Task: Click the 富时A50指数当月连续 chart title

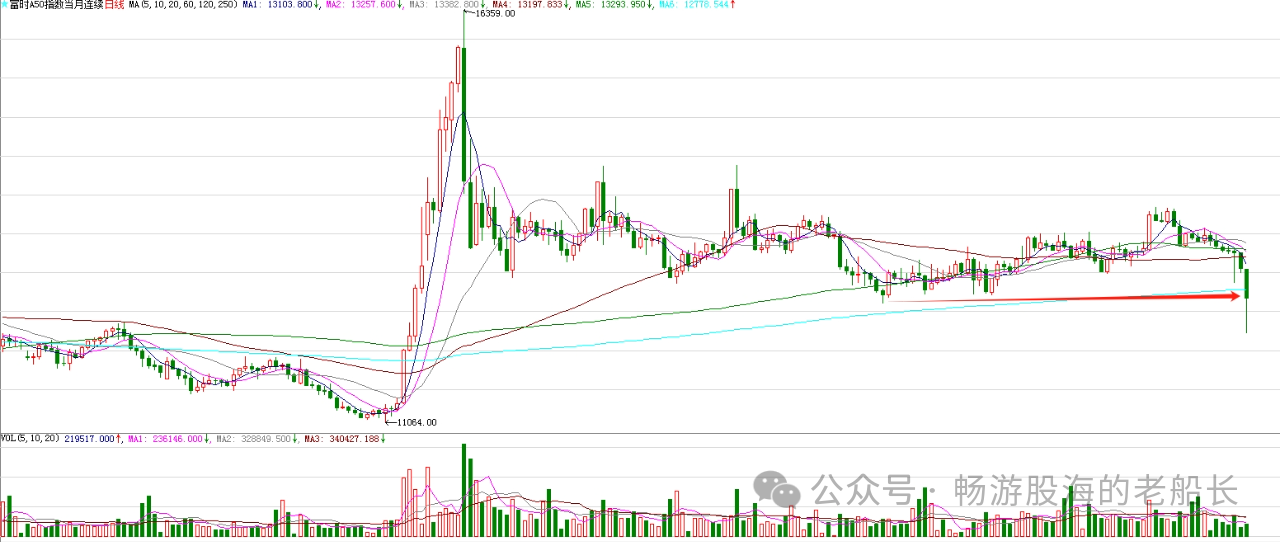Action: click(x=55, y=5)
